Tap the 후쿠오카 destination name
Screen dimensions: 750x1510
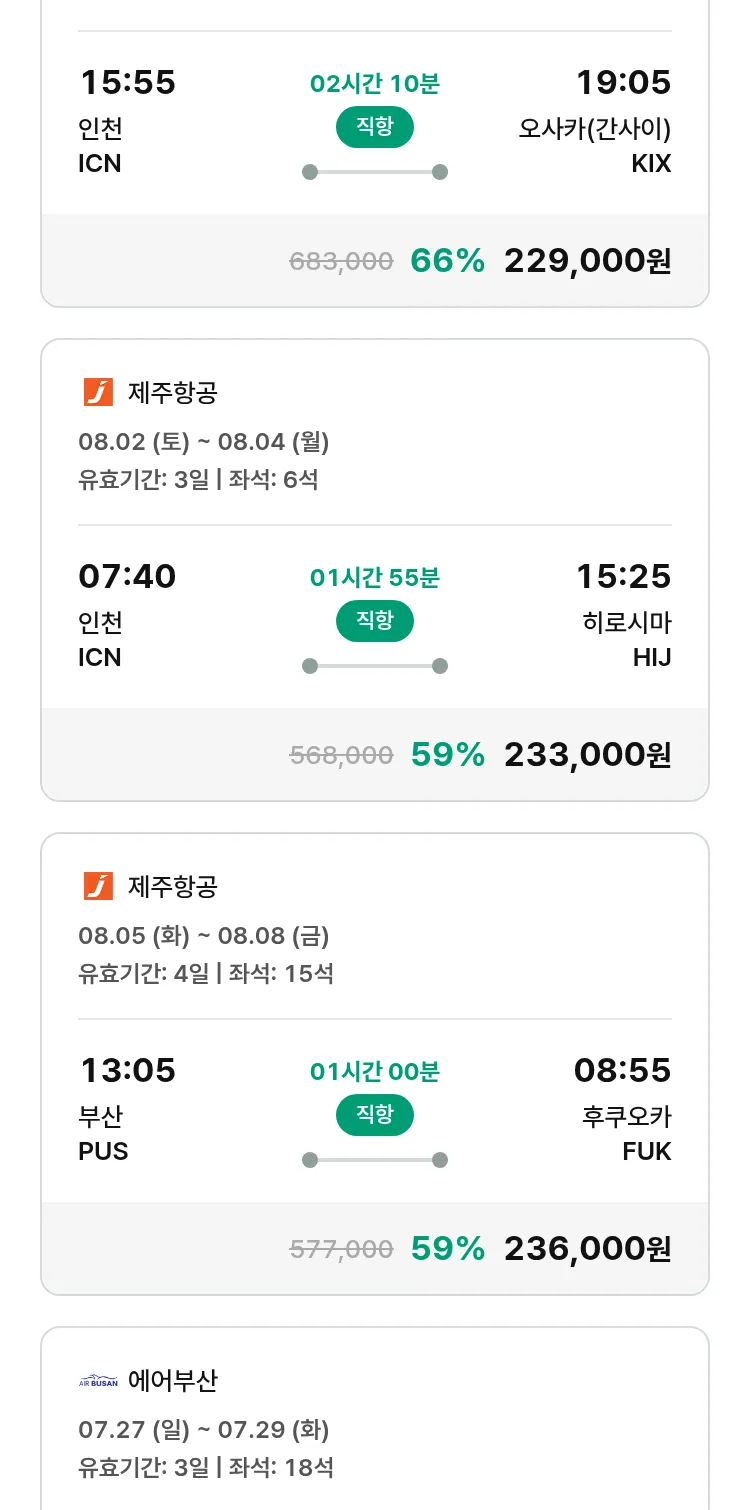coord(626,1117)
